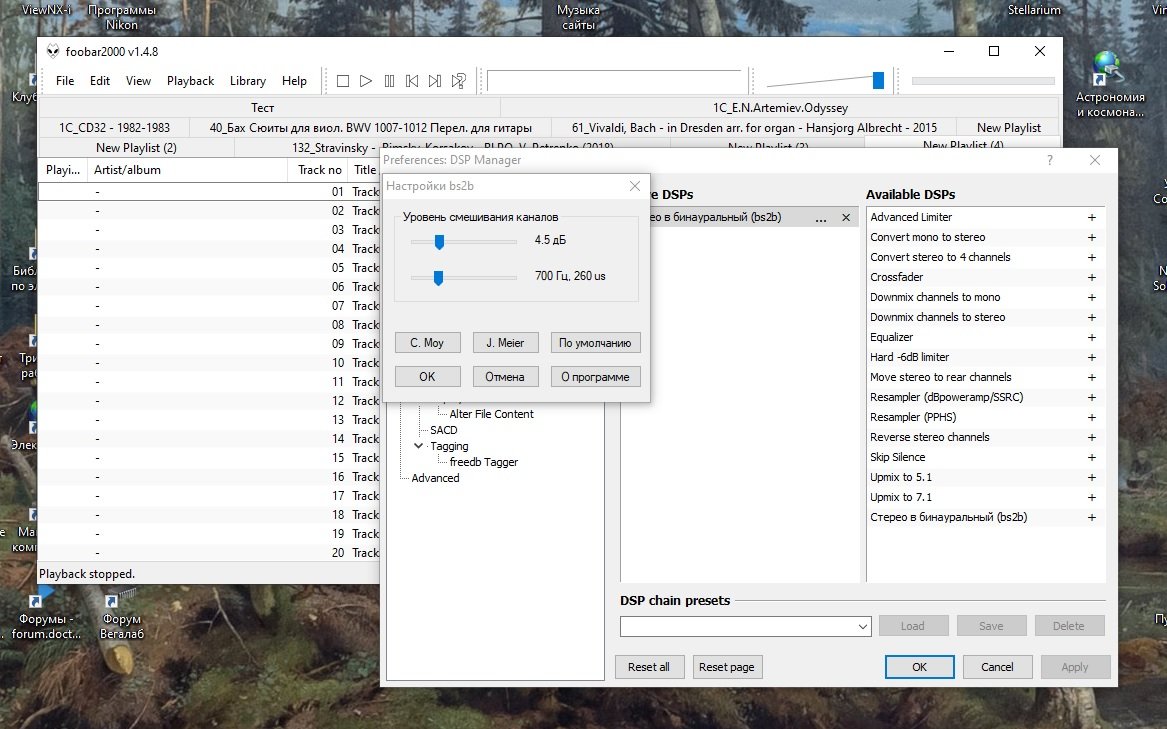
Task: Select SACD in preferences tree
Action: [444, 430]
